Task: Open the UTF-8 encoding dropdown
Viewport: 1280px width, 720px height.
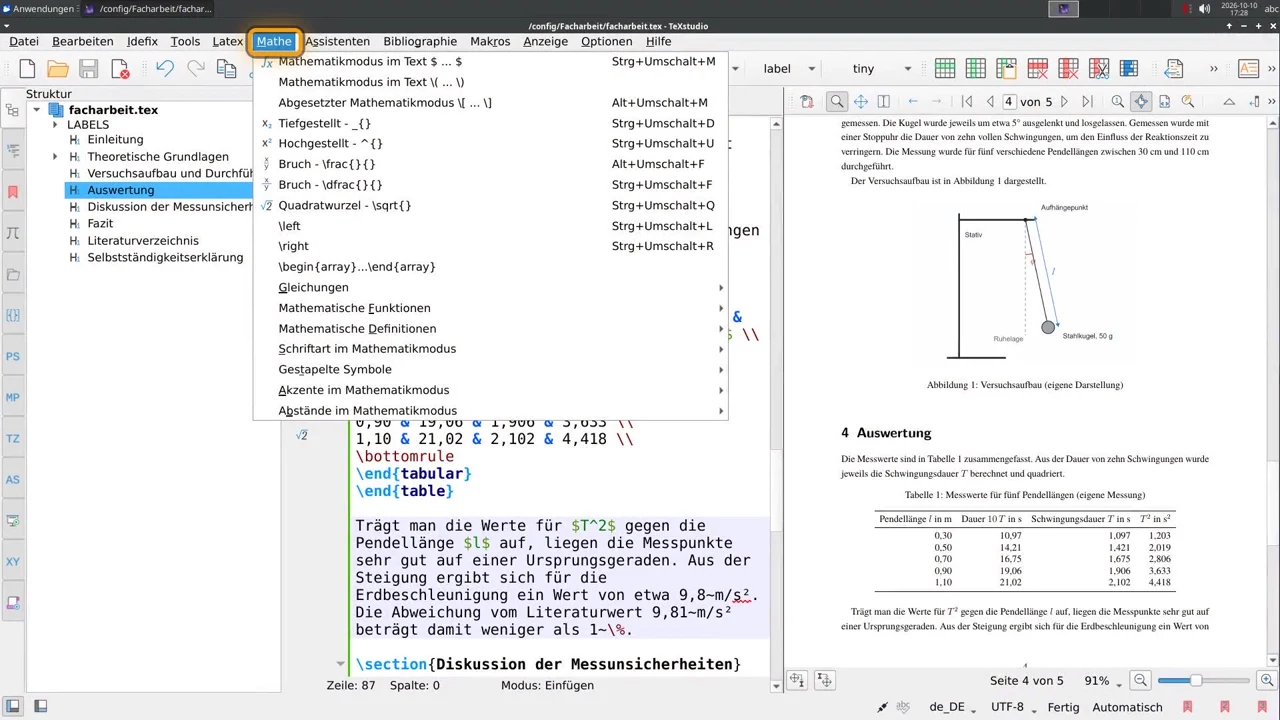Action: [1014, 707]
